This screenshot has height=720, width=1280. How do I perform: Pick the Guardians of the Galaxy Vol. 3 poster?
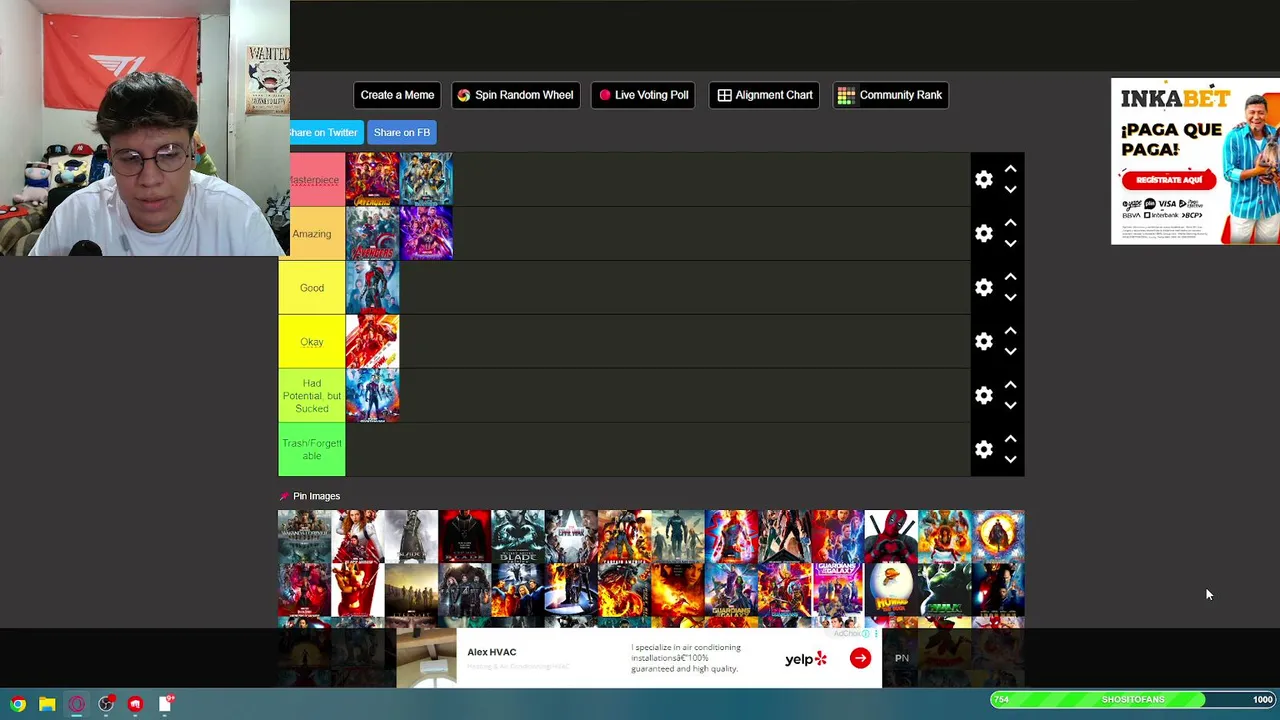tap(838, 590)
